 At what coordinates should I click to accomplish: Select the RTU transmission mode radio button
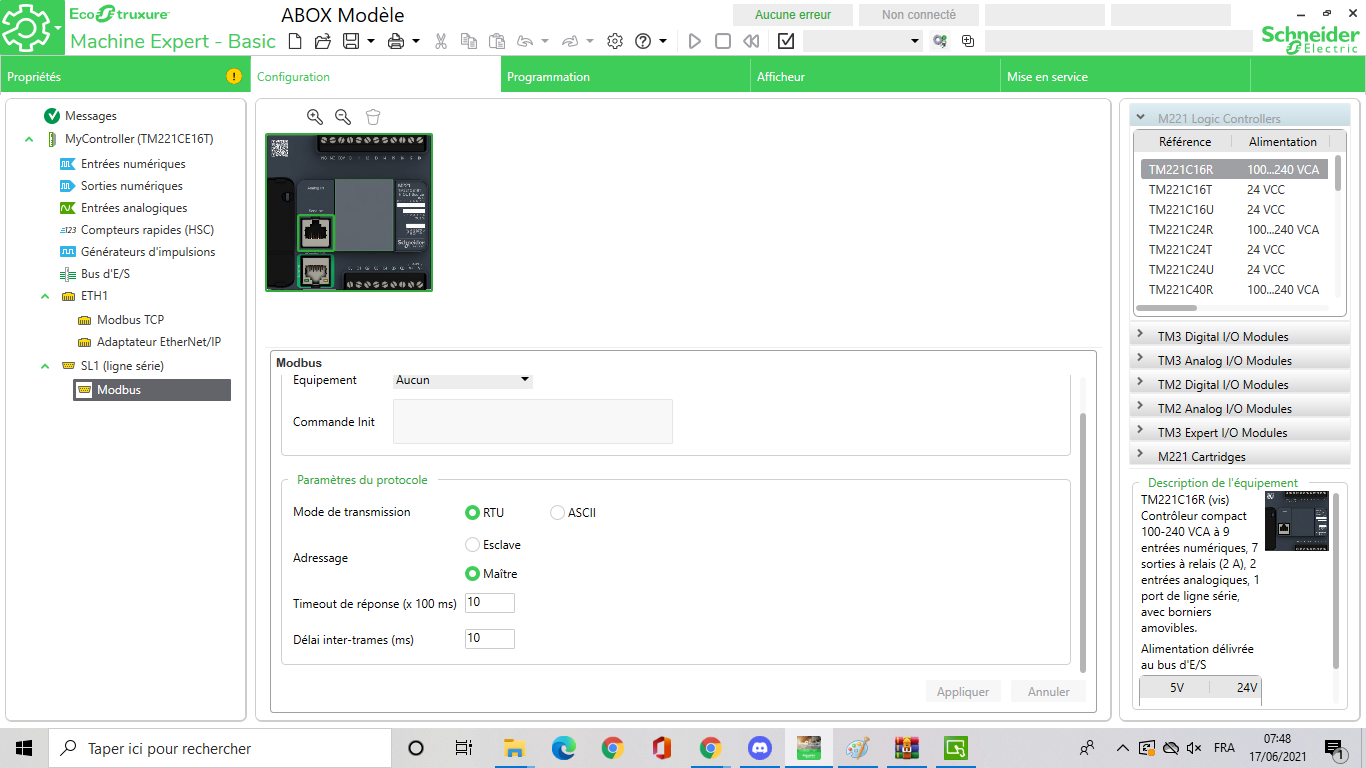point(473,513)
